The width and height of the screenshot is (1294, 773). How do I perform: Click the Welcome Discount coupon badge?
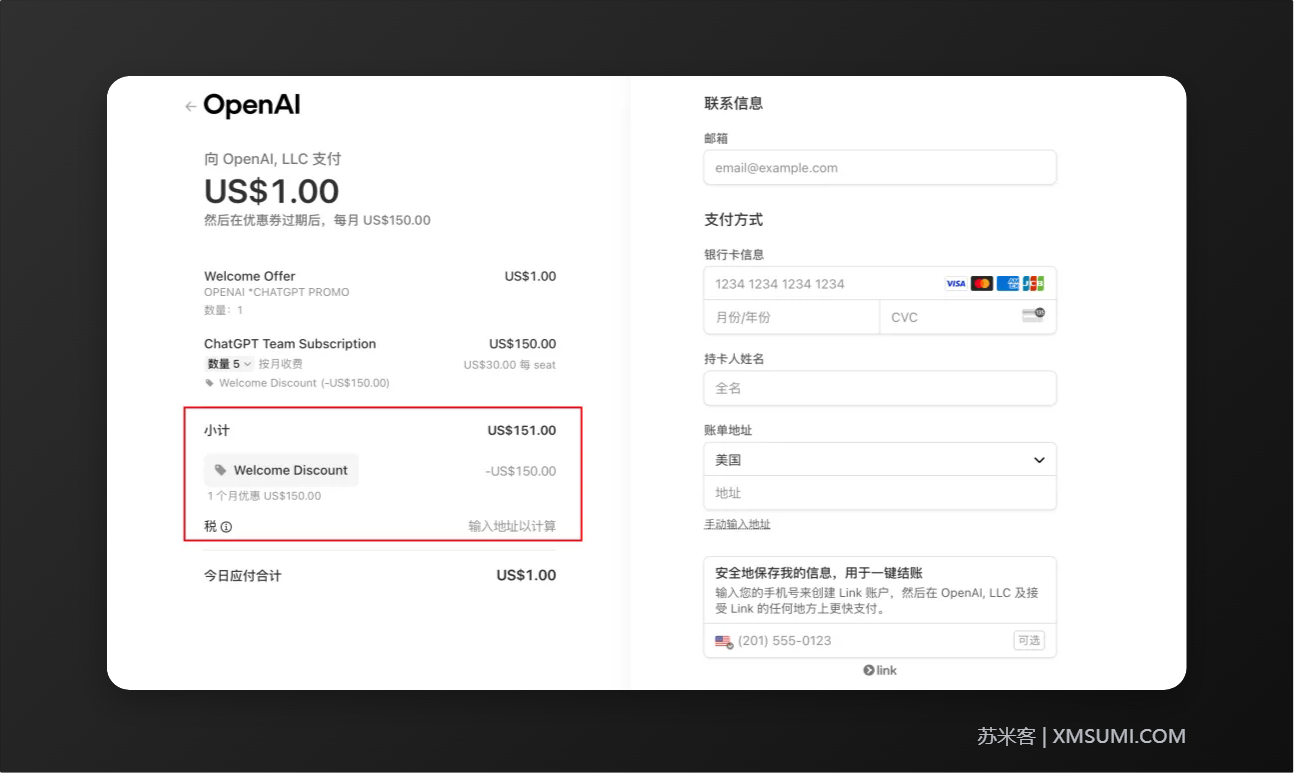point(281,470)
